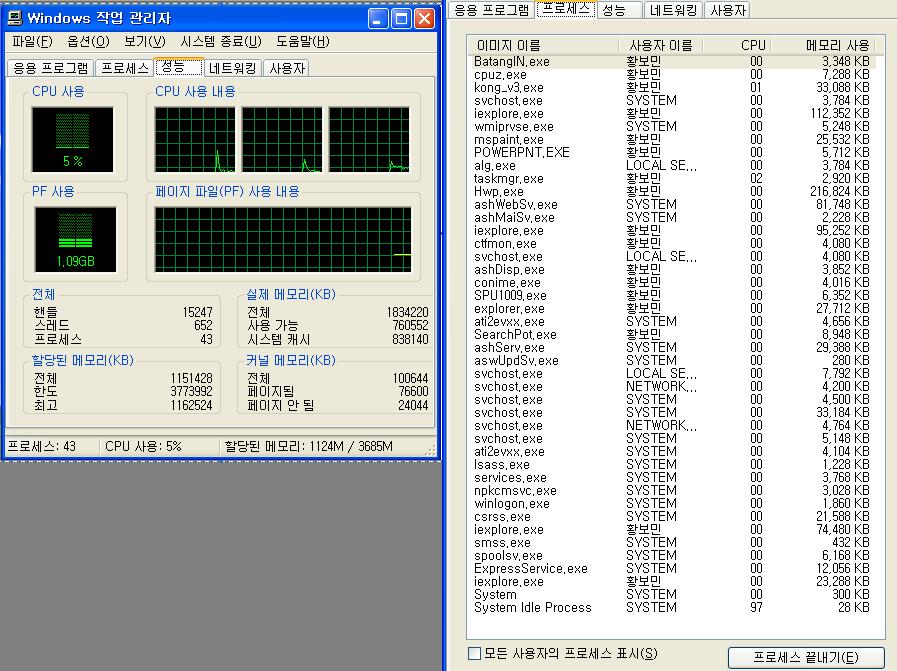Screen dimensions: 897x671
Task: Select mspaint.exe process row
Action: (x=673, y=140)
